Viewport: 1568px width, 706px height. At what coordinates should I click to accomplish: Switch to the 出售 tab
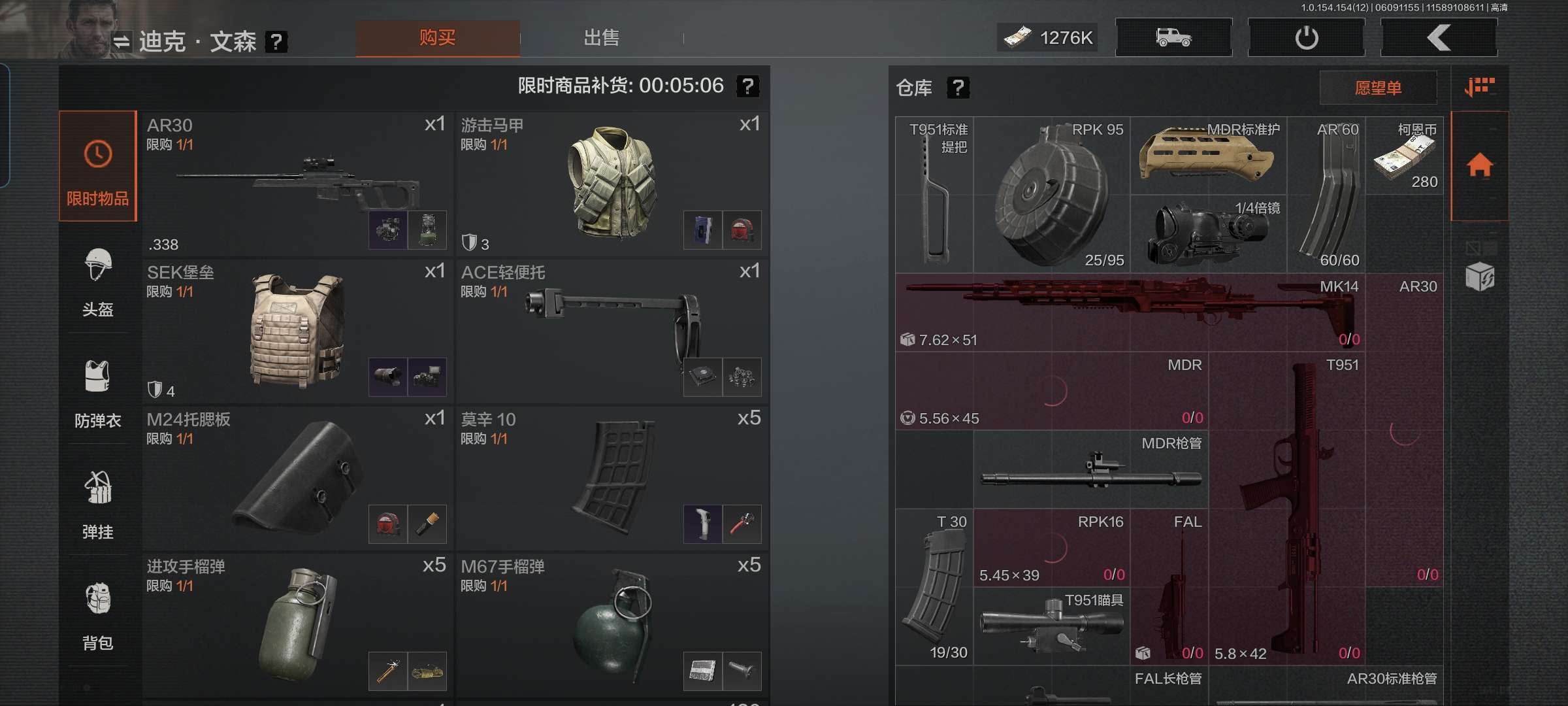[x=601, y=38]
